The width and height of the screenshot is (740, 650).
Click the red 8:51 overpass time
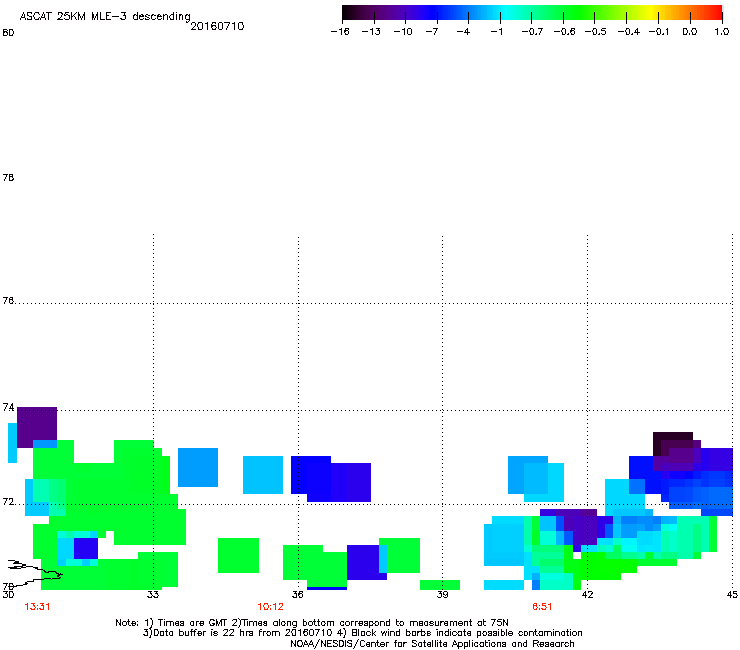pyautogui.click(x=542, y=607)
